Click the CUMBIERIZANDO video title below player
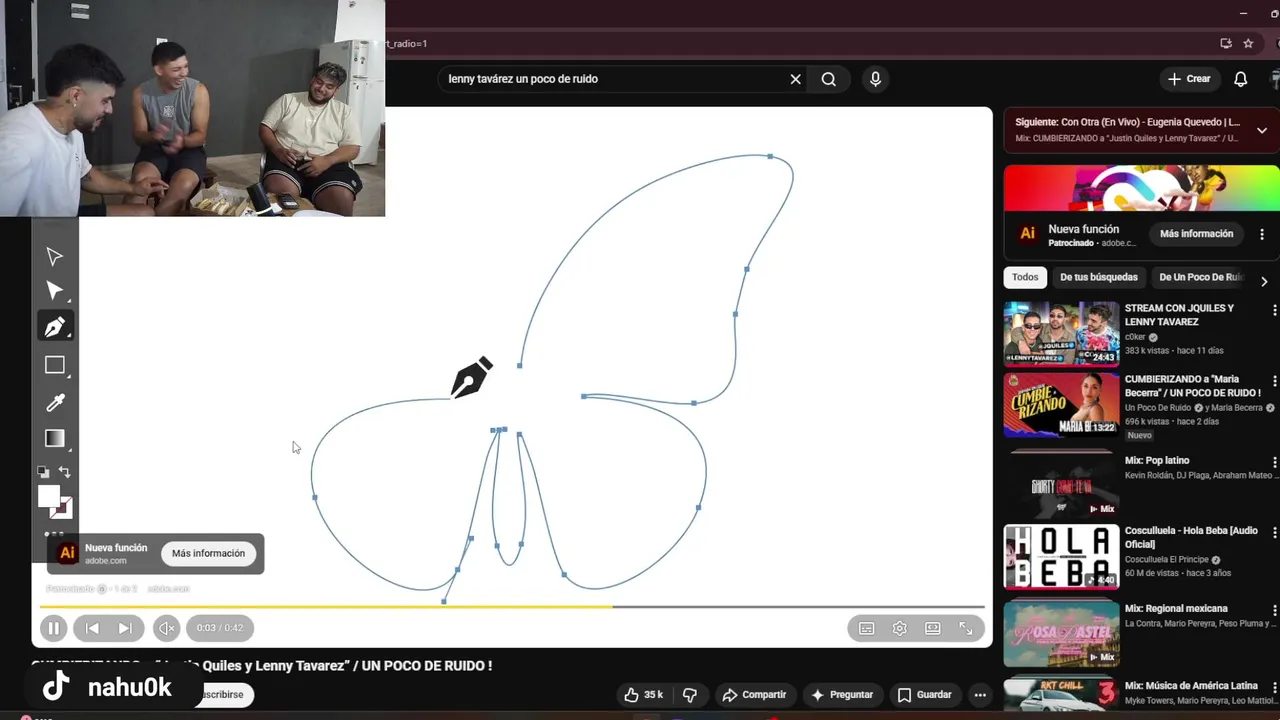The width and height of the screenshot is (1280, 720). pos(262,665)
